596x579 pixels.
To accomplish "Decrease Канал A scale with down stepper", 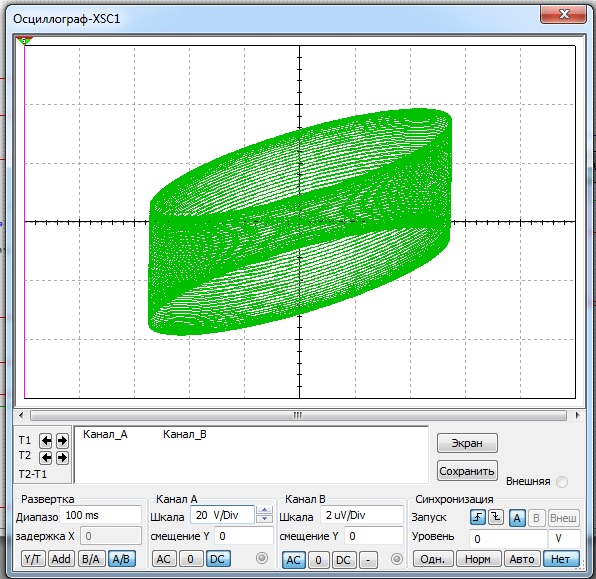I will pos(265,519).
